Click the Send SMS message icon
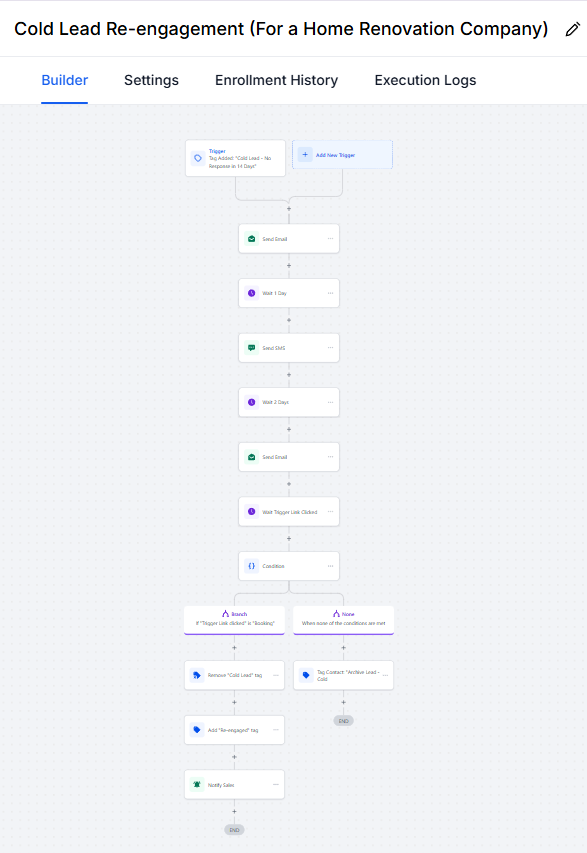This screenshot has height=853, width=587. [251, 348]
